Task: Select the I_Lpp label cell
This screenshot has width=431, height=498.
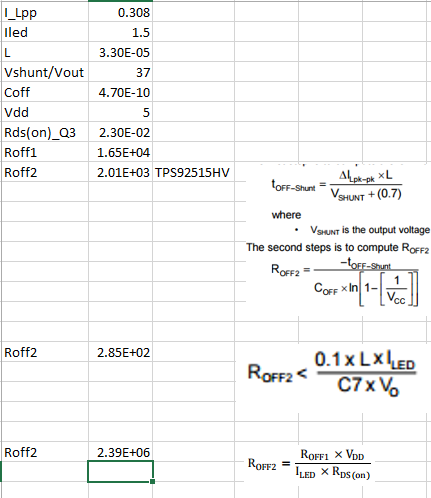Action: click(45, 13)
